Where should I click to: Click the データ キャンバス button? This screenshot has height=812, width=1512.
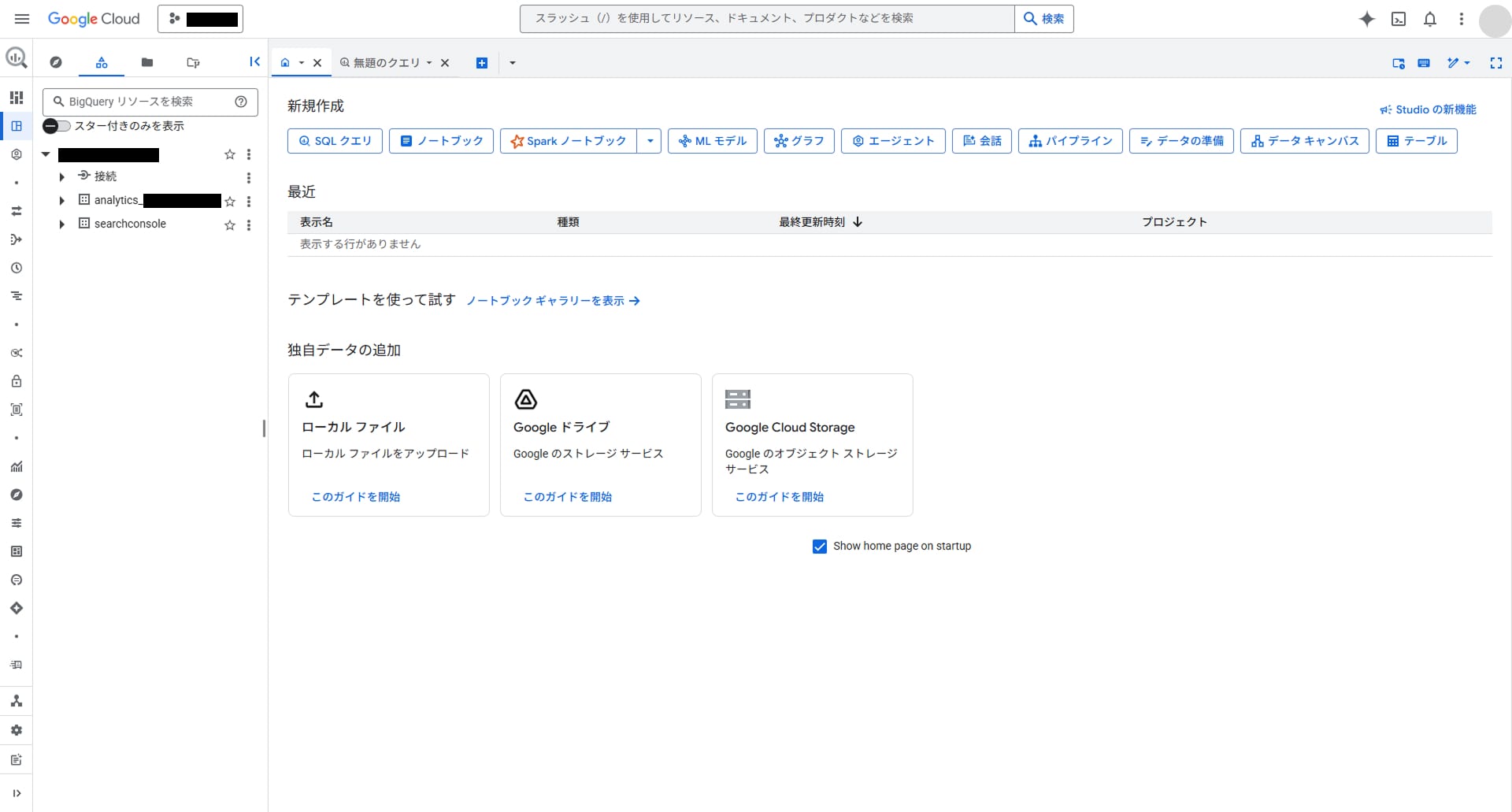coord(1305,141)
